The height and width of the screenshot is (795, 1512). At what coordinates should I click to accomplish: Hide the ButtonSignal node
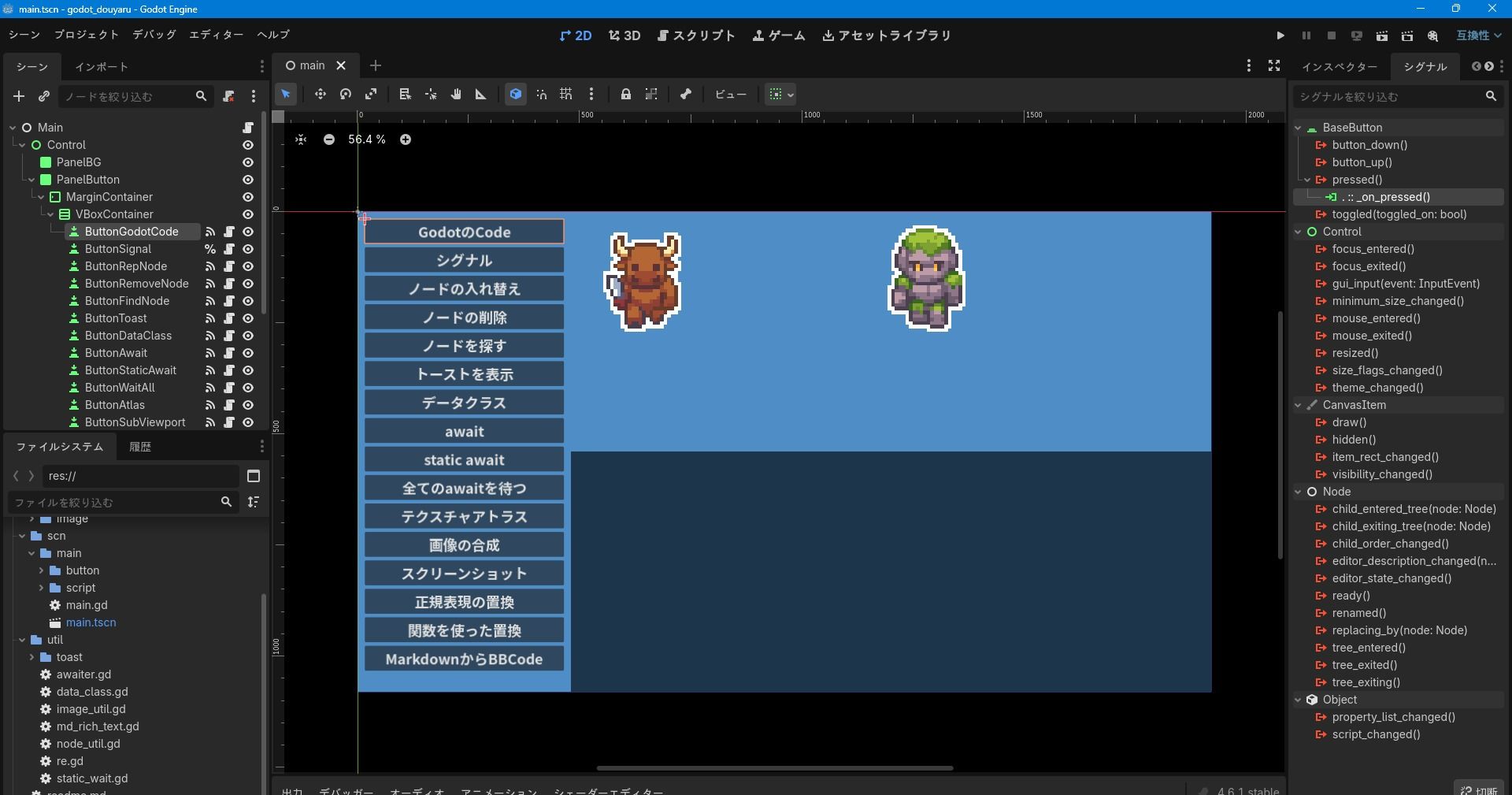(x=247, y=249)
